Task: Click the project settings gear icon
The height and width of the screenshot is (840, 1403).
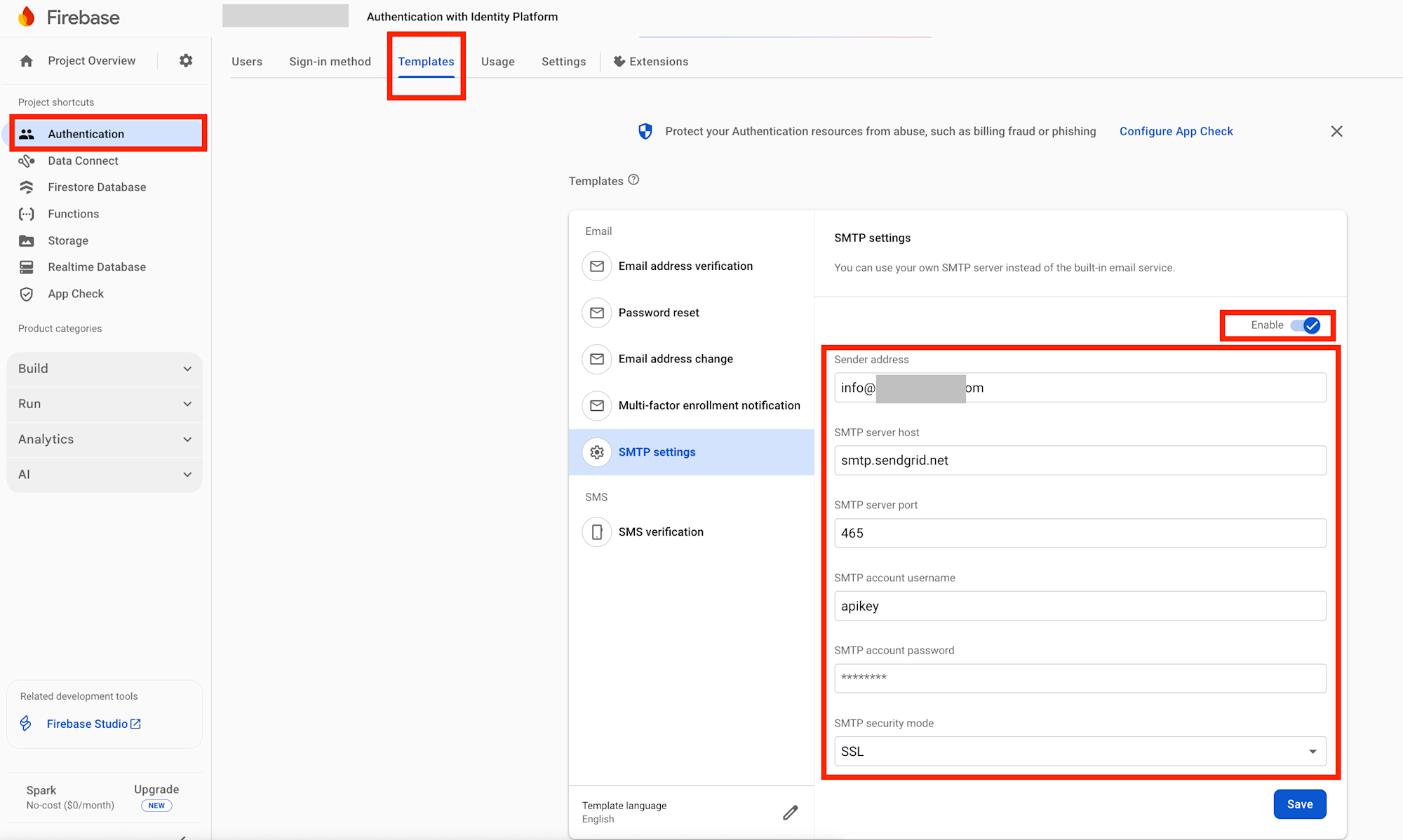Action: 186,61
